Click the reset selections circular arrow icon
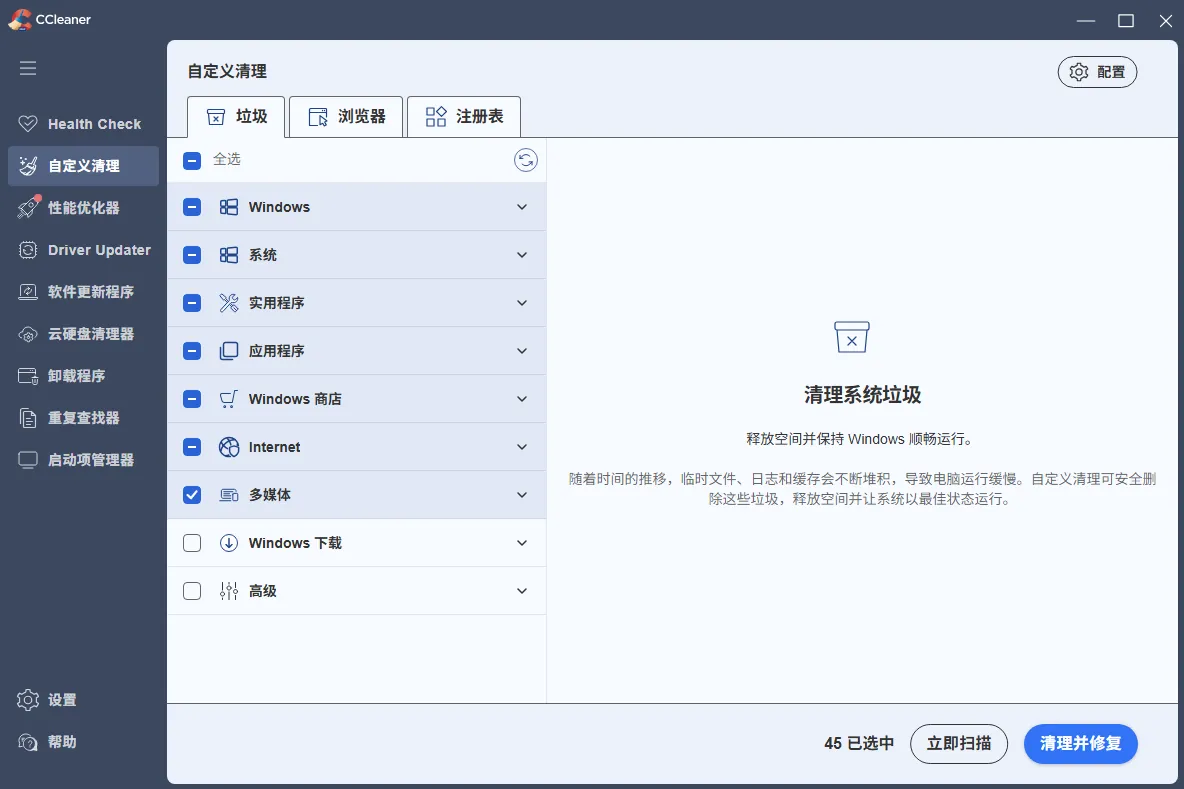Image resolution: width=1184 pixels, height=789 pixels. pyautogui.click(x=526, y=160)
